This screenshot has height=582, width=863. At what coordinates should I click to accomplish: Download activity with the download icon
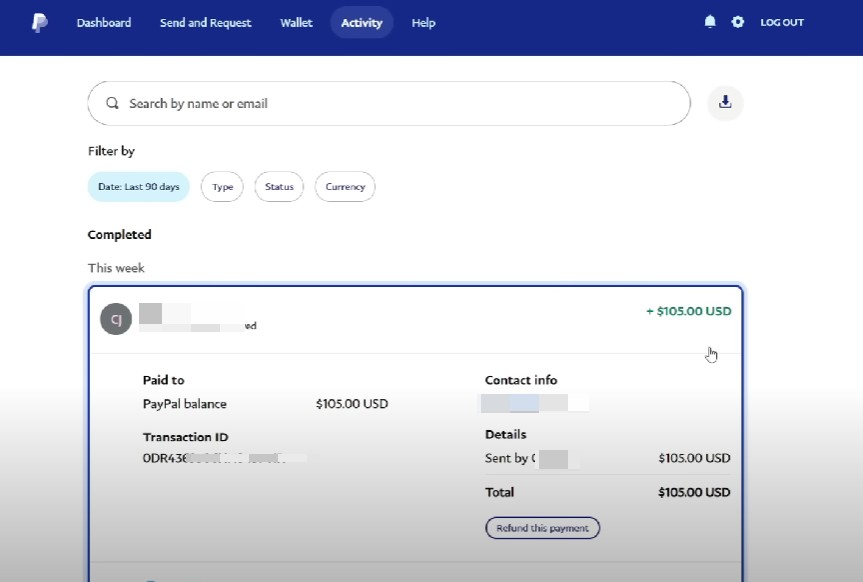point(725,102)
